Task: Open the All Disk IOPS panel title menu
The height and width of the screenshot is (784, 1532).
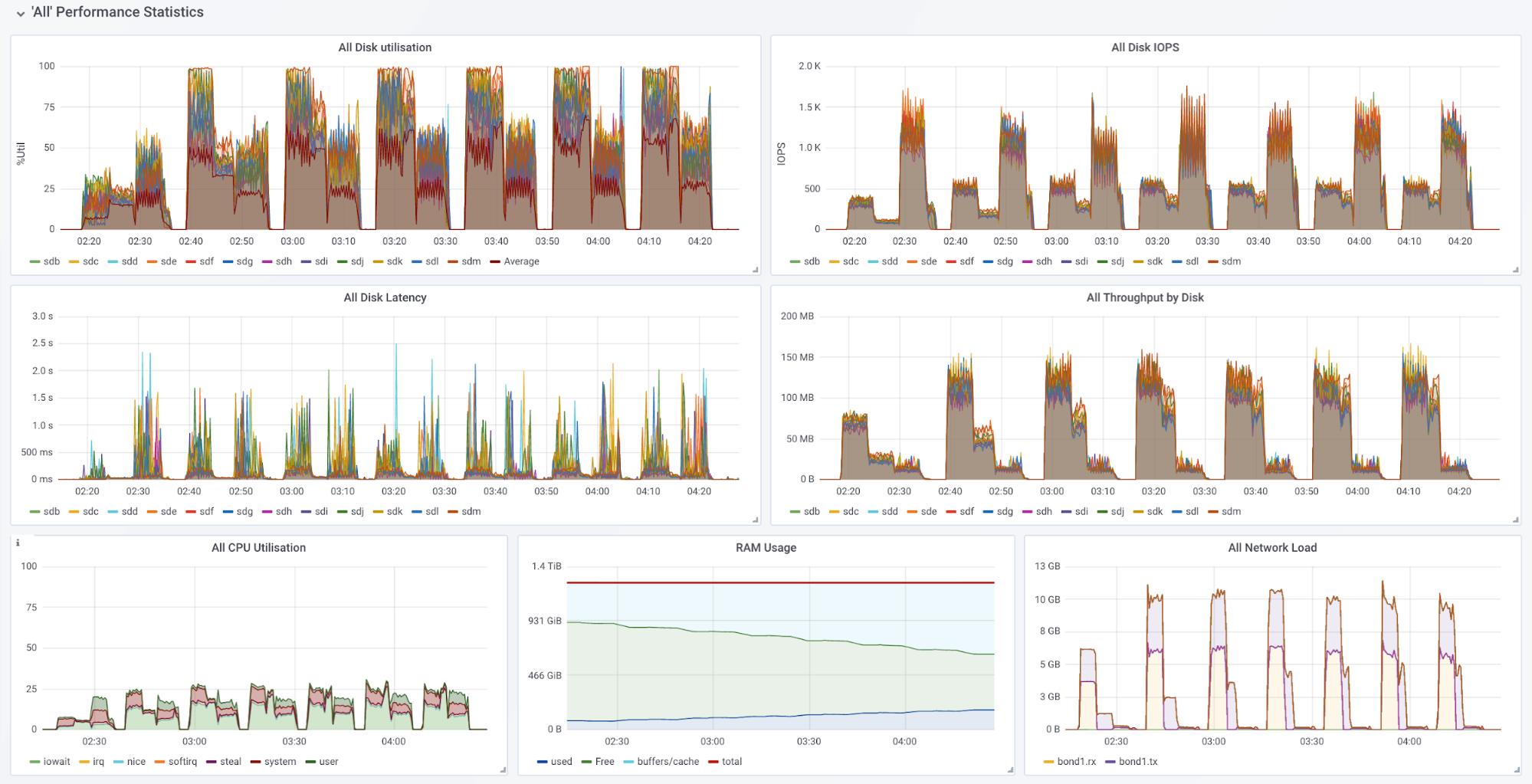Action: 1145,48
